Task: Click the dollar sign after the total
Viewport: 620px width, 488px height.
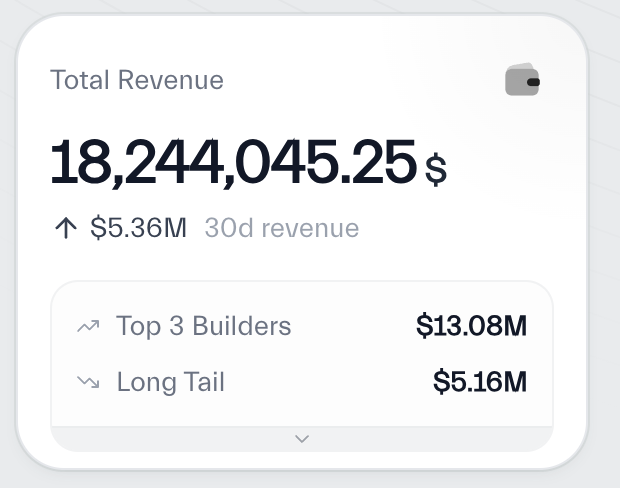Action: pyautogui.click(x=436, y=169)
